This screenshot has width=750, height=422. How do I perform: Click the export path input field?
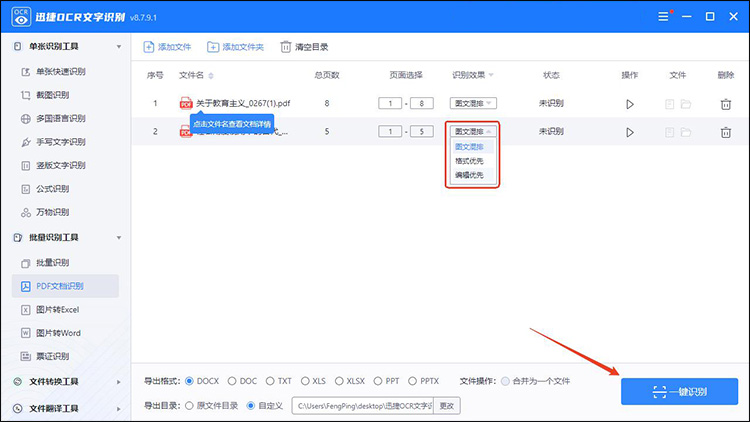click(x=363, y=406)
